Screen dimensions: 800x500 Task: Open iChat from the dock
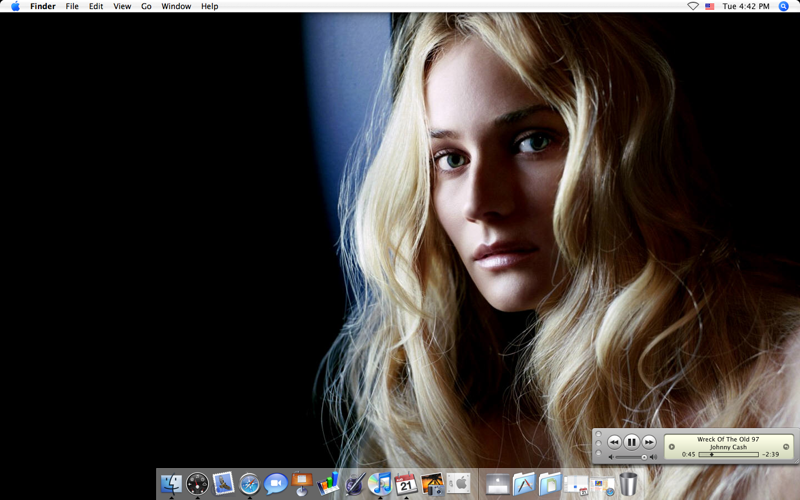click(x=275, y=484)
